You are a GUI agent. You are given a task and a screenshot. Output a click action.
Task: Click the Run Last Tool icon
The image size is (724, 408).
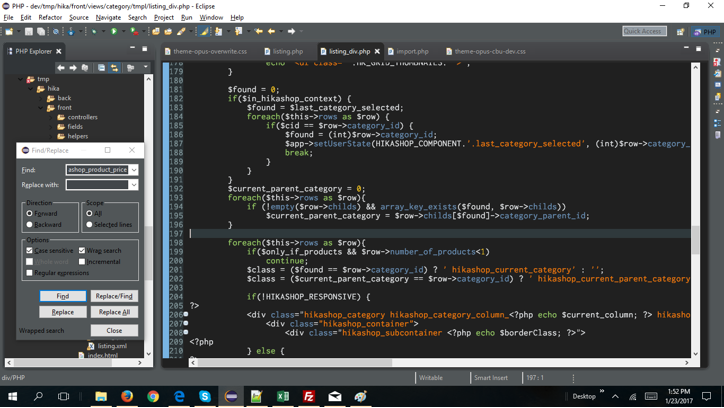(x=134, y=31)
